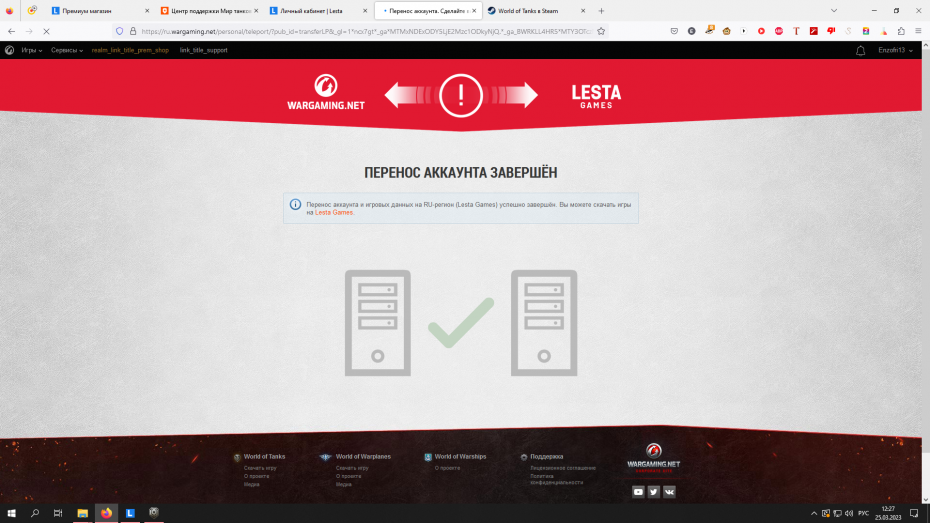List all tabs with the chevron
Screen dimensions: 930x523
pos(834,11)
